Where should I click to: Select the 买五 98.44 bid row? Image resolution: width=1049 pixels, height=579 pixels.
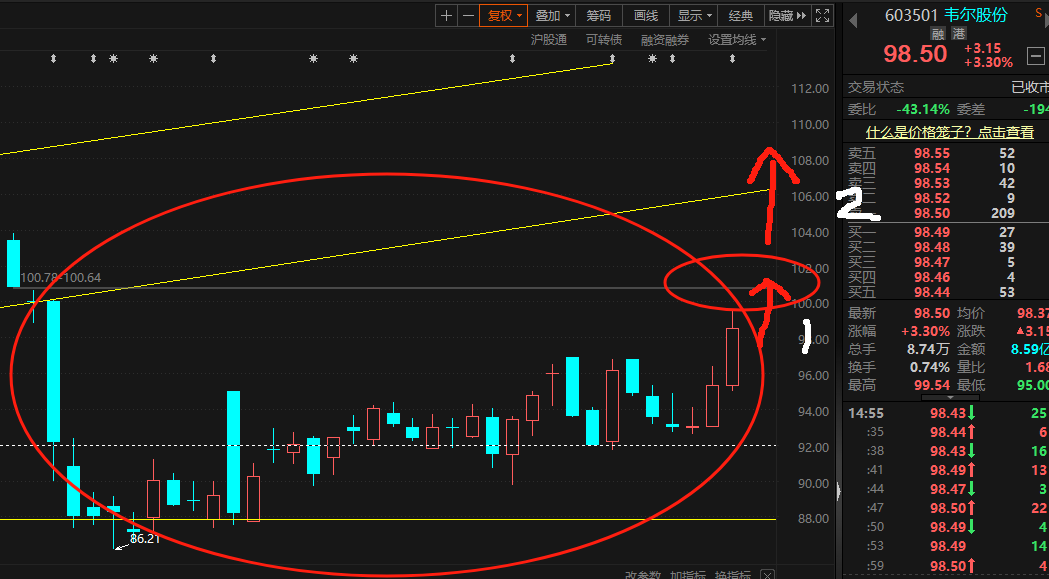[945, 292]
